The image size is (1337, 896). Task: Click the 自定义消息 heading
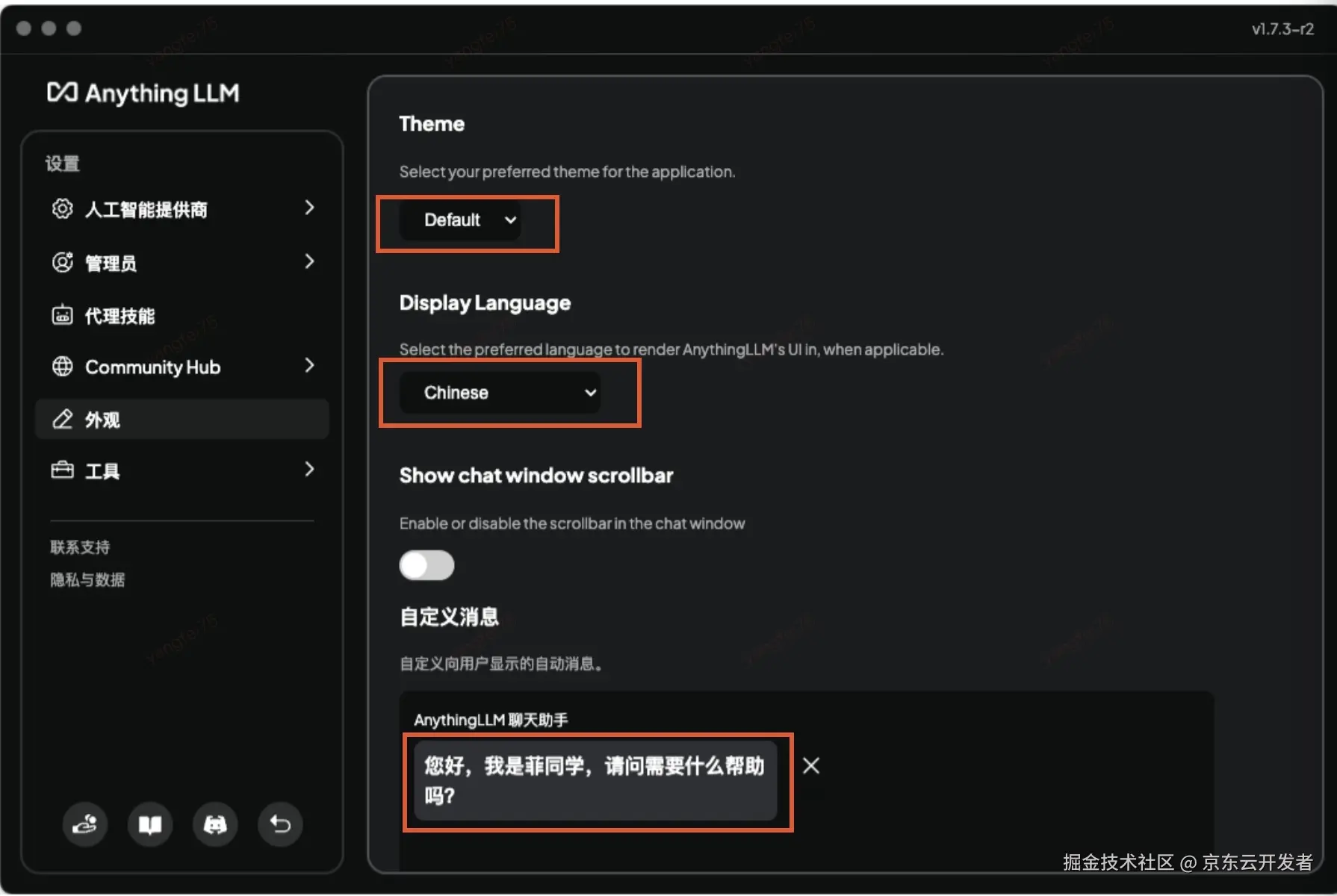pos(449,617)
